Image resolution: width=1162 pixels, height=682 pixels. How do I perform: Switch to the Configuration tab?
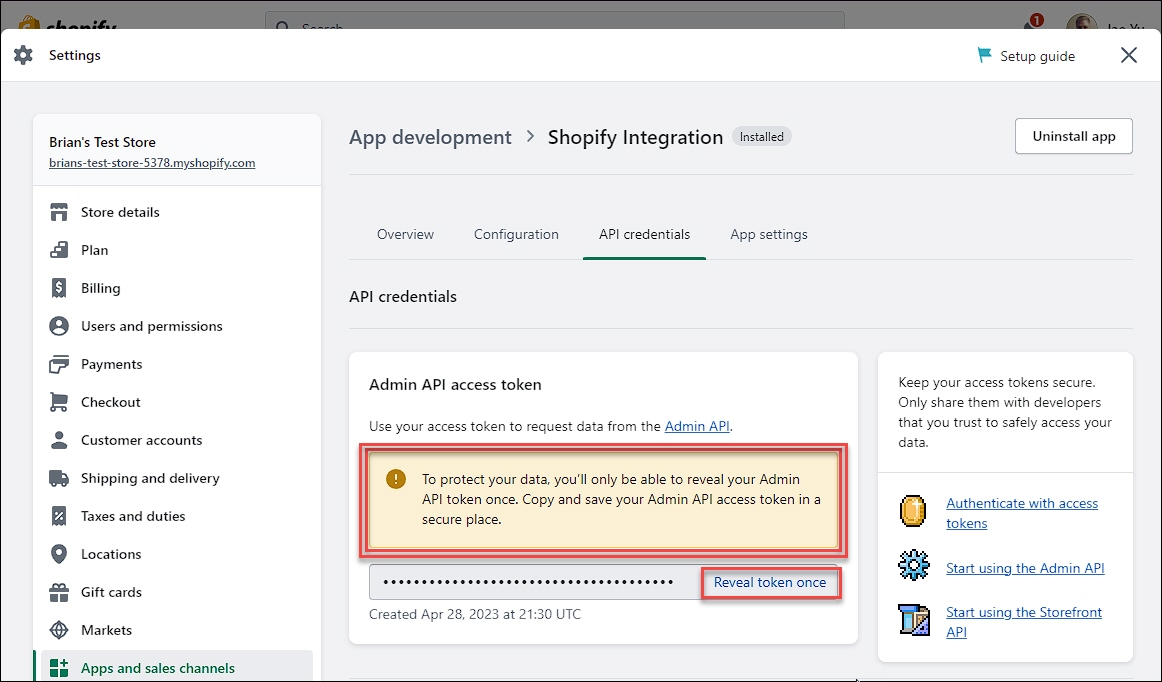click(517, 234)
